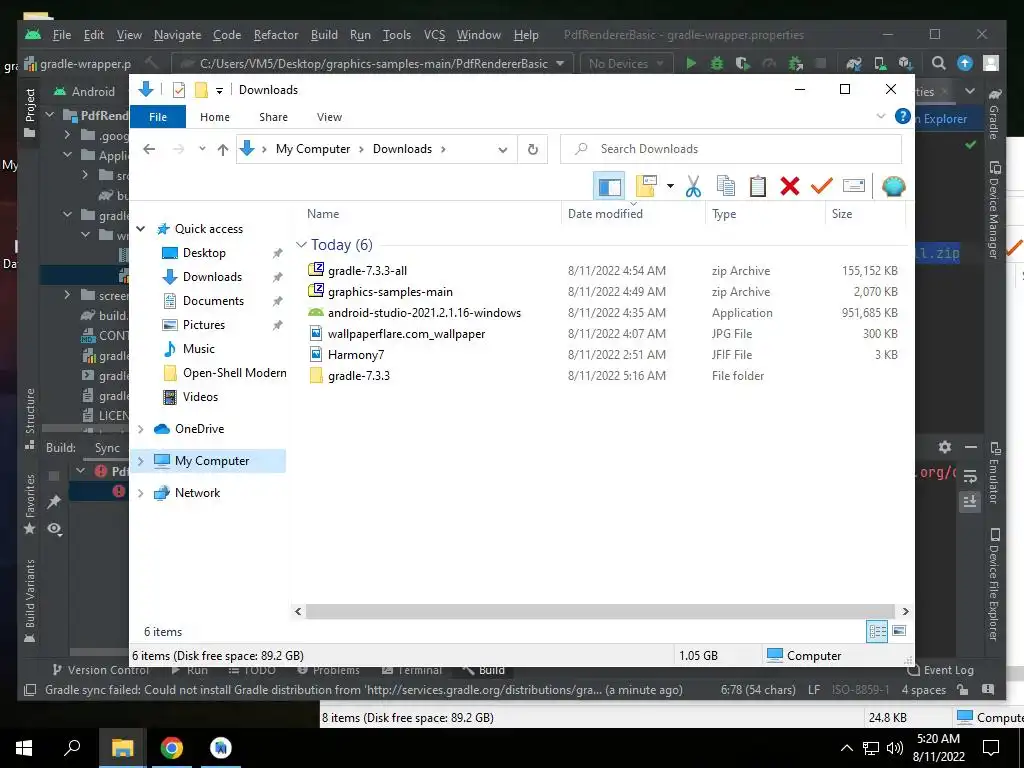The image size is (1024, 768).
Task: Open the address bar history dropdown
Action: point(502,150)
